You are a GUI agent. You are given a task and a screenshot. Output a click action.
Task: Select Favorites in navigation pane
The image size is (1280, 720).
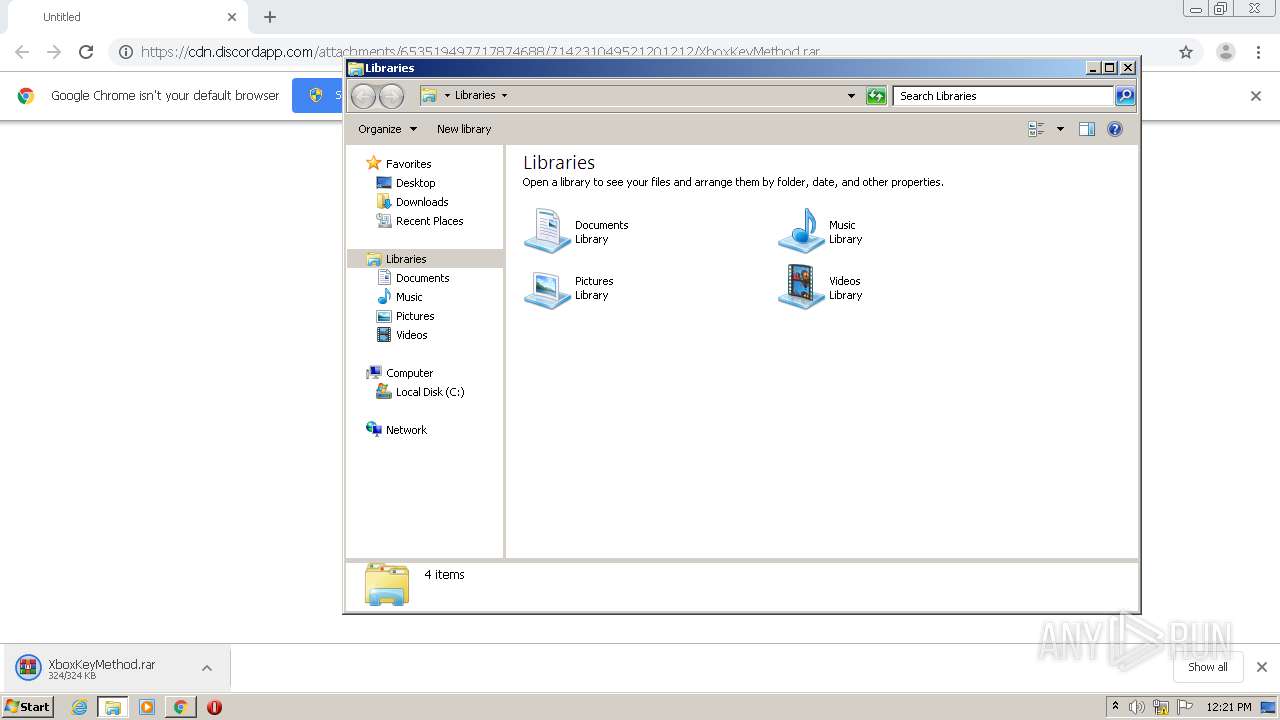[x=408, y=164]
